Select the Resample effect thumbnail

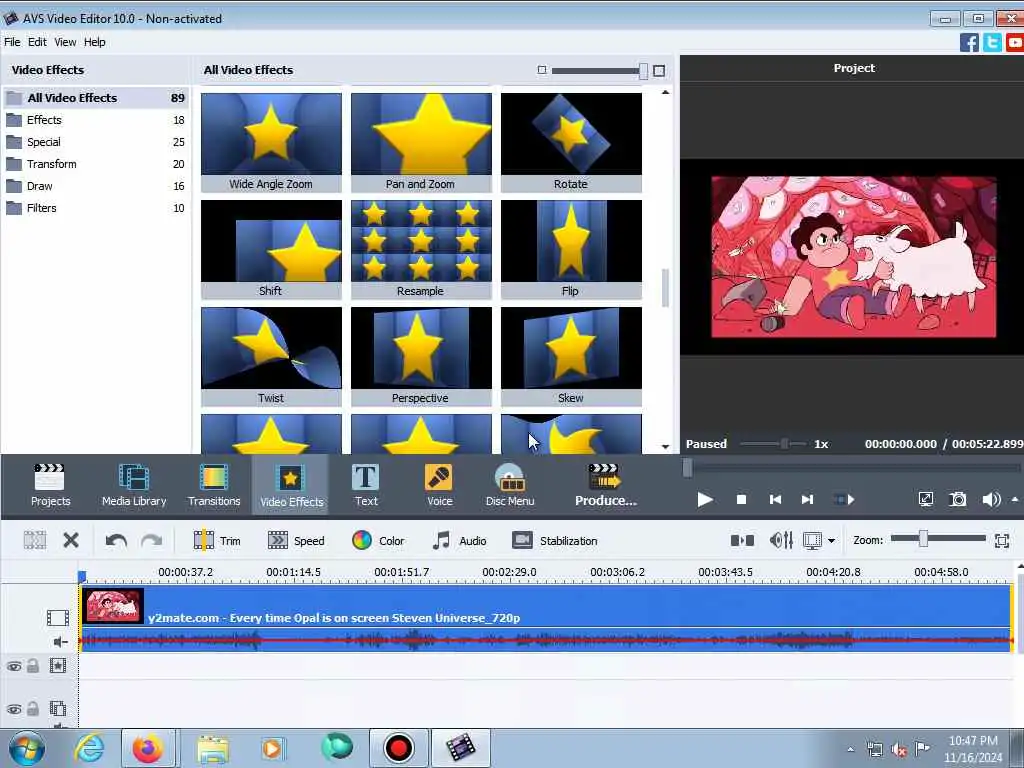[421, 241]
